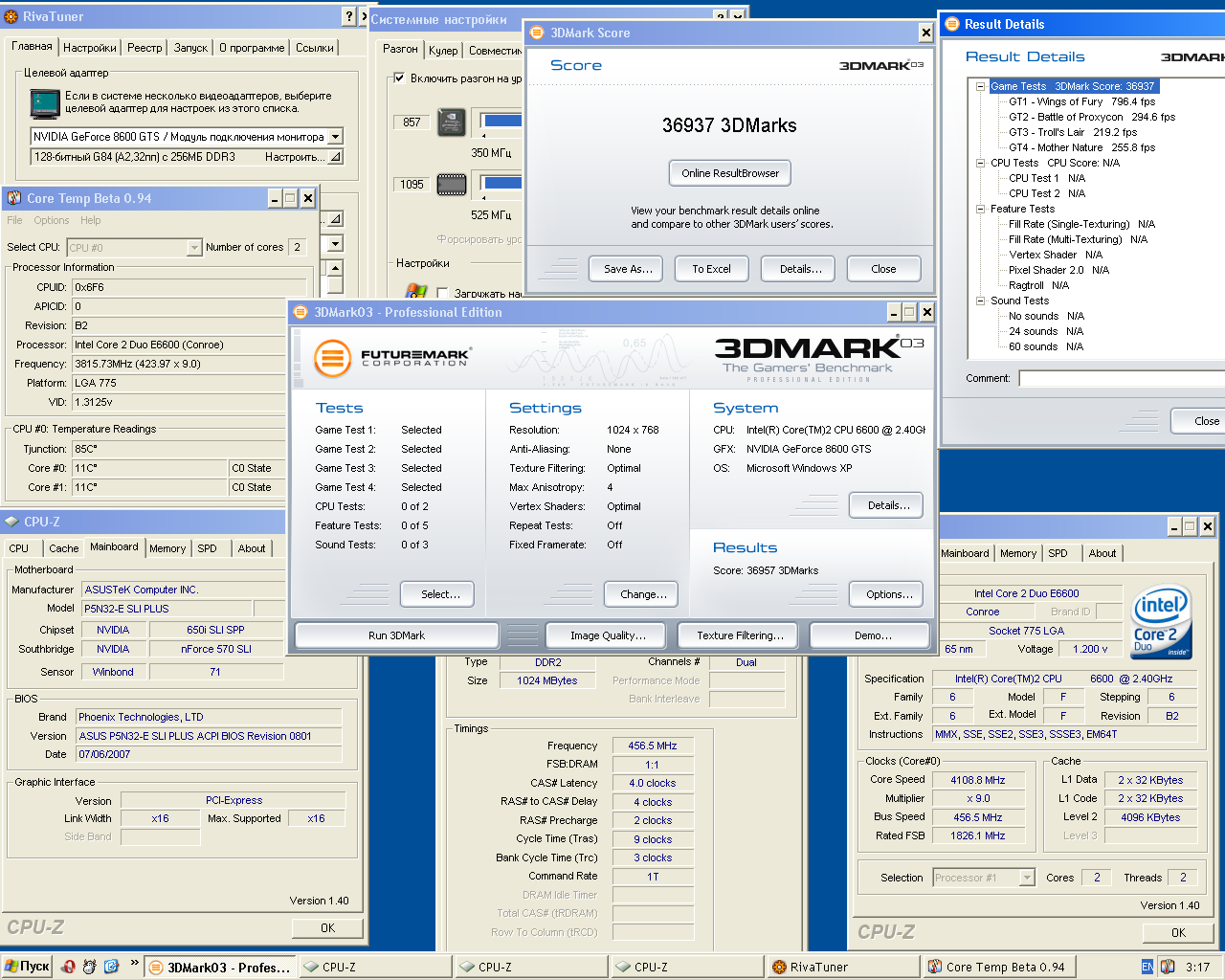Click the third quick launch icon
Screen dimensions: 1225x980
click(111, 967)
